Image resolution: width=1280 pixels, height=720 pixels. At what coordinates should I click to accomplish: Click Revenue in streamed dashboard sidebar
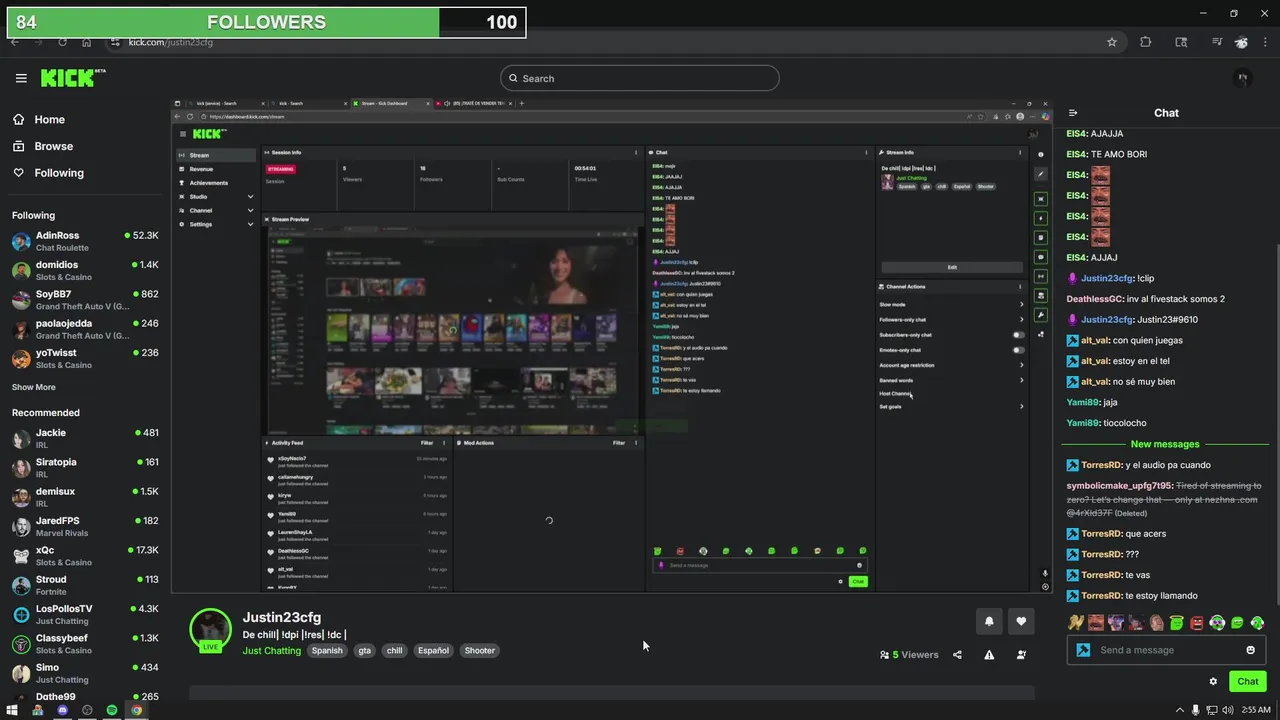click(201, 169)
